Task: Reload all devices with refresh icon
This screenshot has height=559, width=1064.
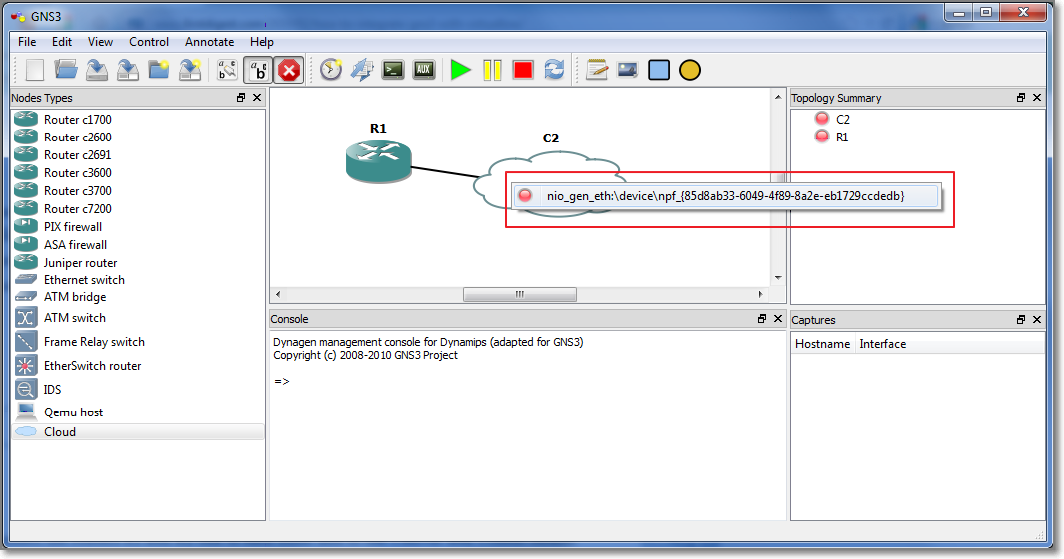Action: coord(554,70)
